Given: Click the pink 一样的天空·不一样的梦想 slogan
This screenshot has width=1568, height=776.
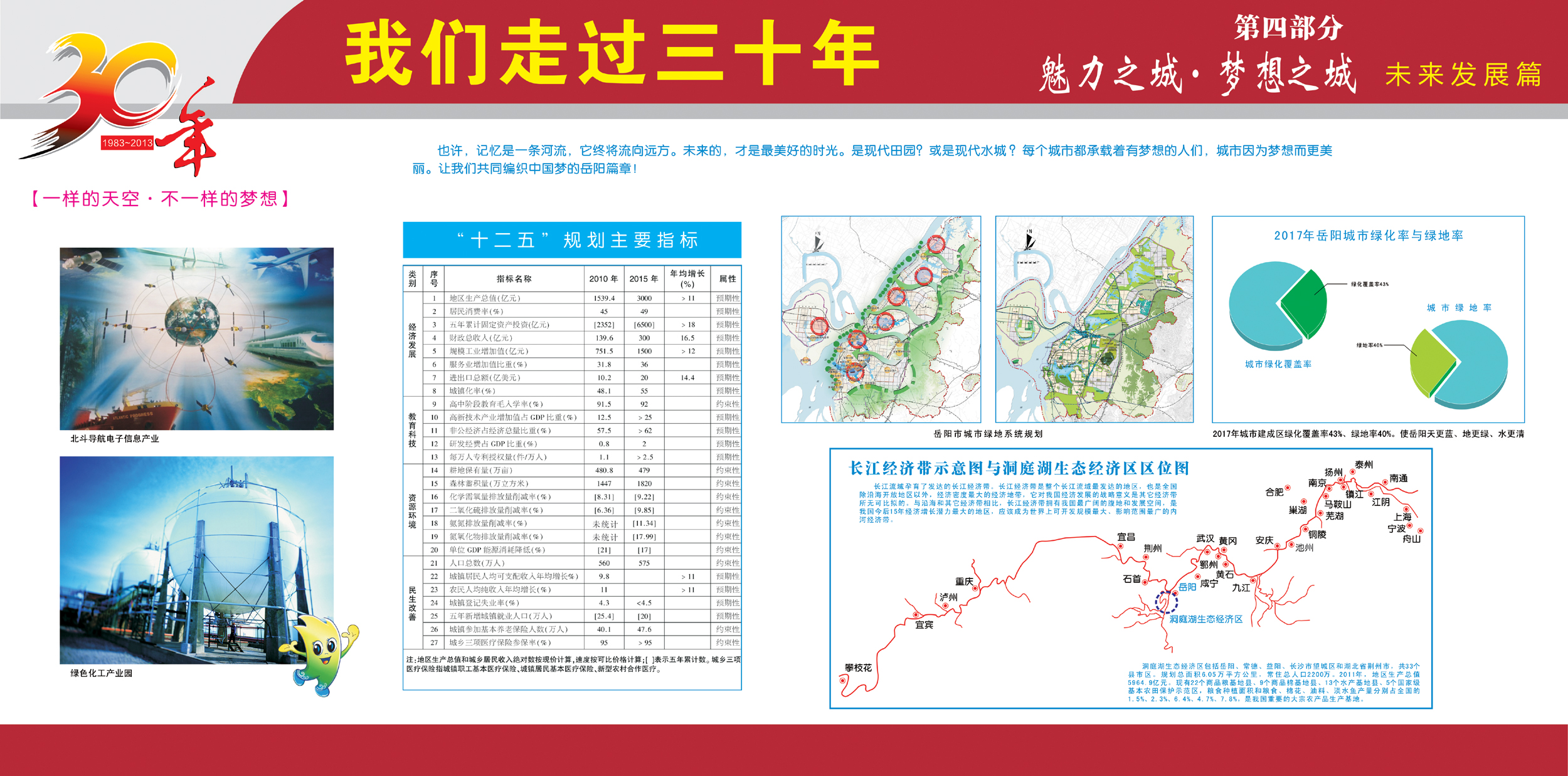Looking at the screenshot, I should 161,199.
